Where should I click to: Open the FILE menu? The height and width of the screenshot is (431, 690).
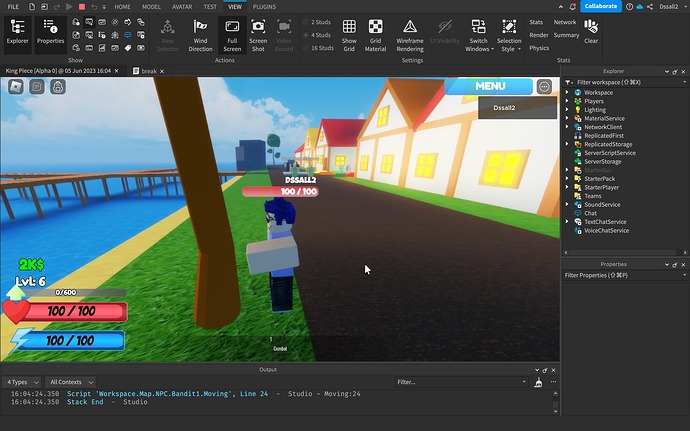click(x=13, y=7)
